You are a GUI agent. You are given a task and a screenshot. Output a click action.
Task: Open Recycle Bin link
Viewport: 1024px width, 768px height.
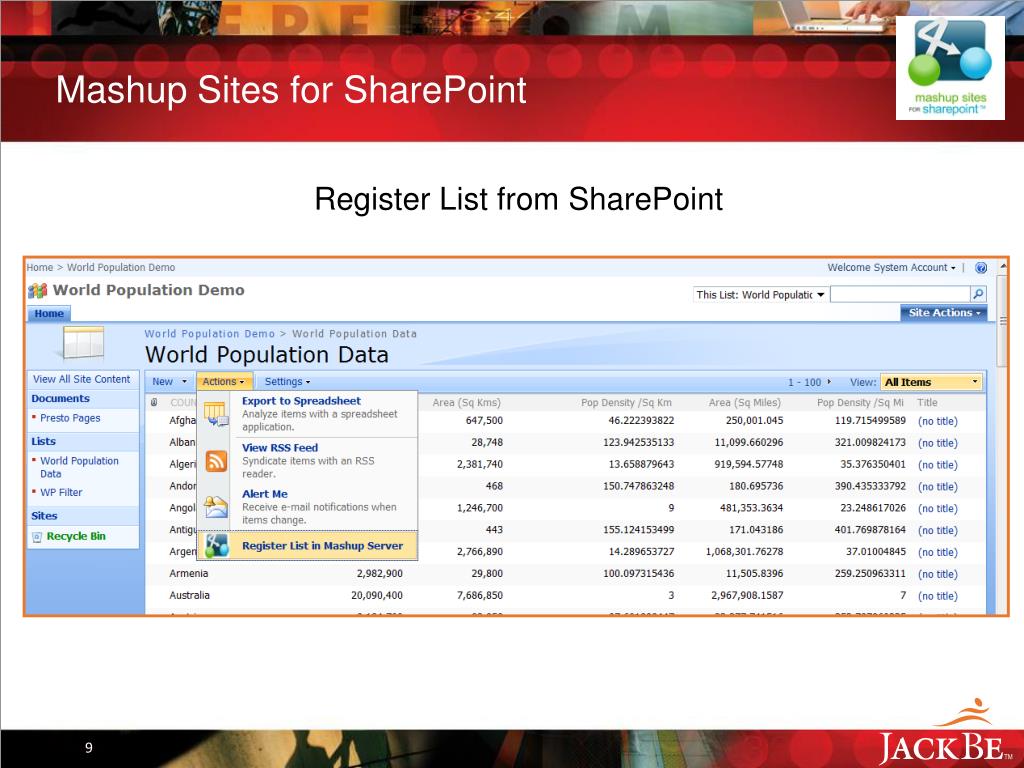(76, 536)
